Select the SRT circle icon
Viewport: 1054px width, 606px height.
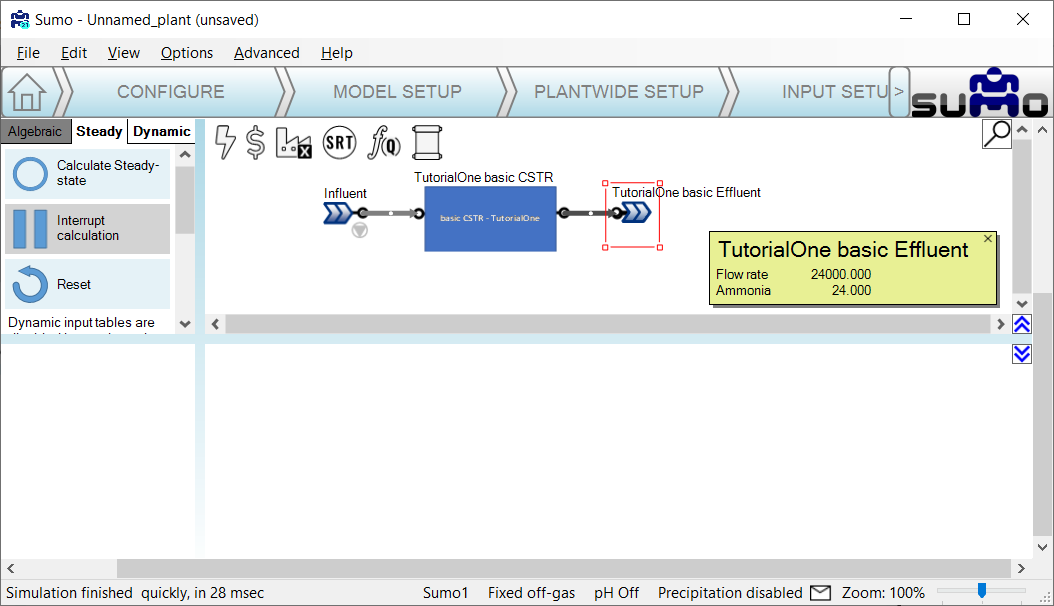click(340, 143)
